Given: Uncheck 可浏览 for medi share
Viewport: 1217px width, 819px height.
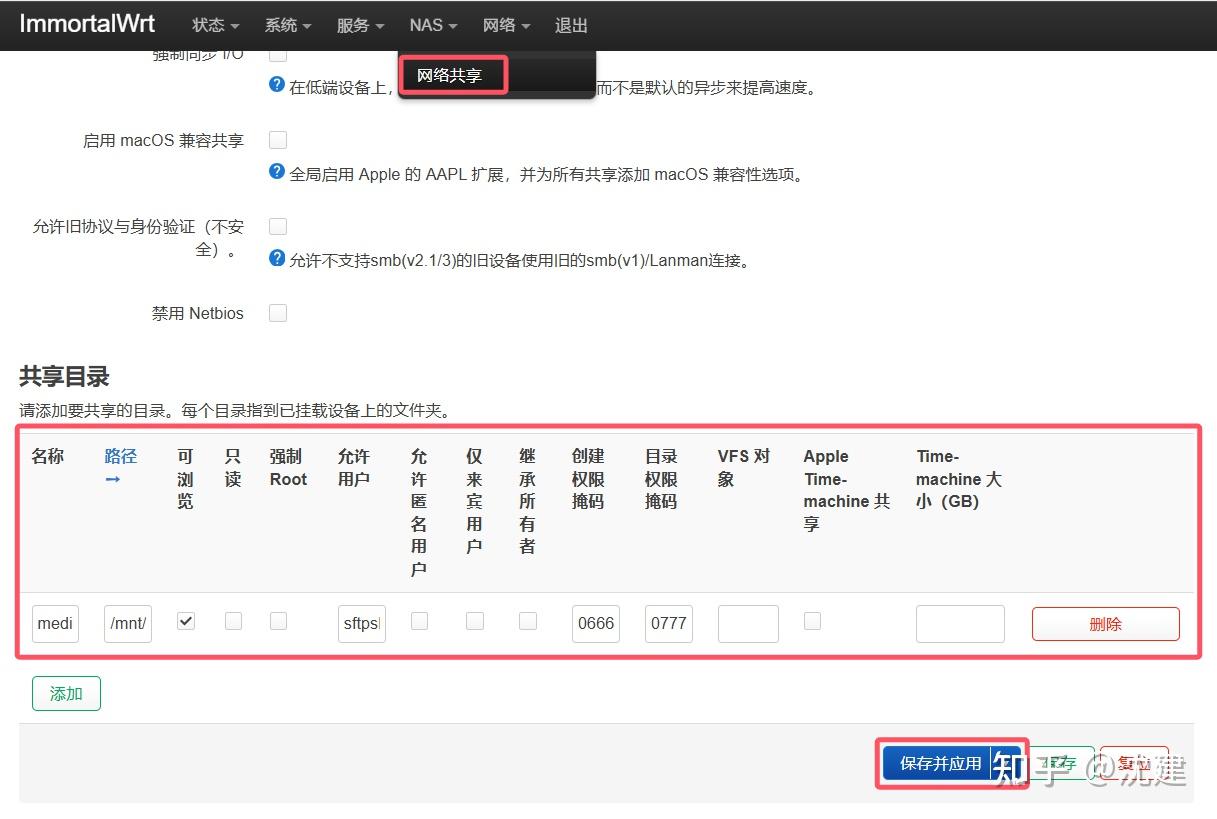Looking at the screenshot, I should (184, 620).
